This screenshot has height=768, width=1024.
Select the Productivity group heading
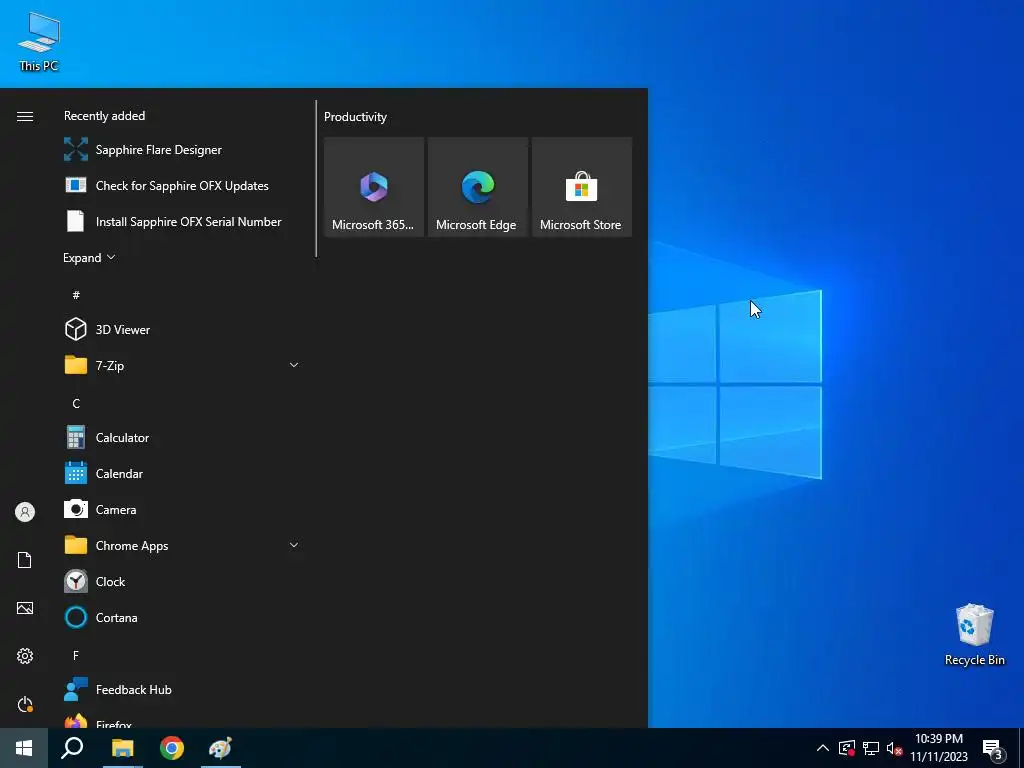click(355, 117)
